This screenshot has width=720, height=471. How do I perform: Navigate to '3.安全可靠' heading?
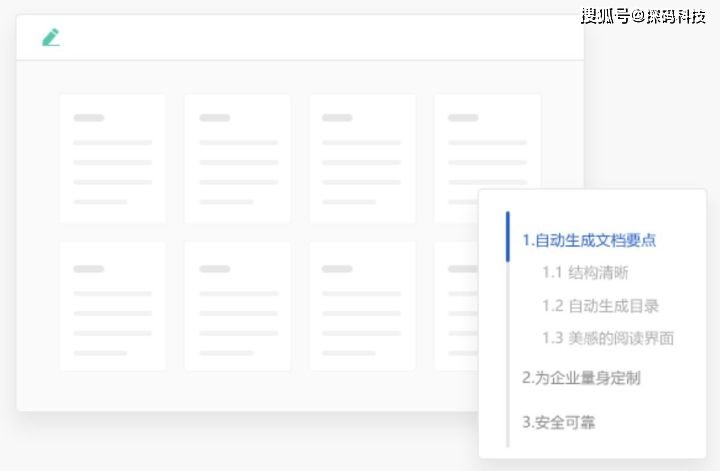tap(559, 422)
